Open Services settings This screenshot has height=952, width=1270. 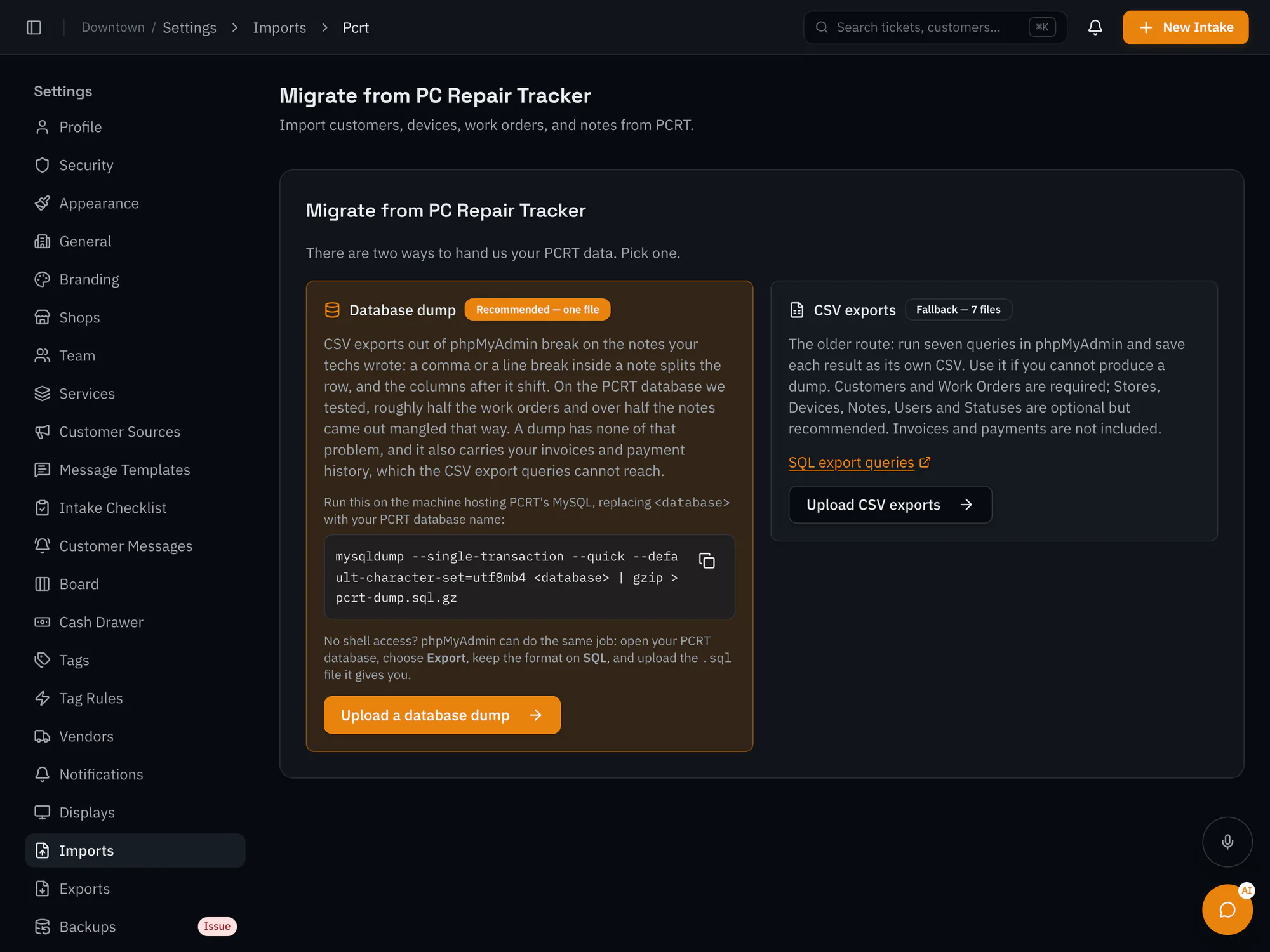click(x=135, y=393)
